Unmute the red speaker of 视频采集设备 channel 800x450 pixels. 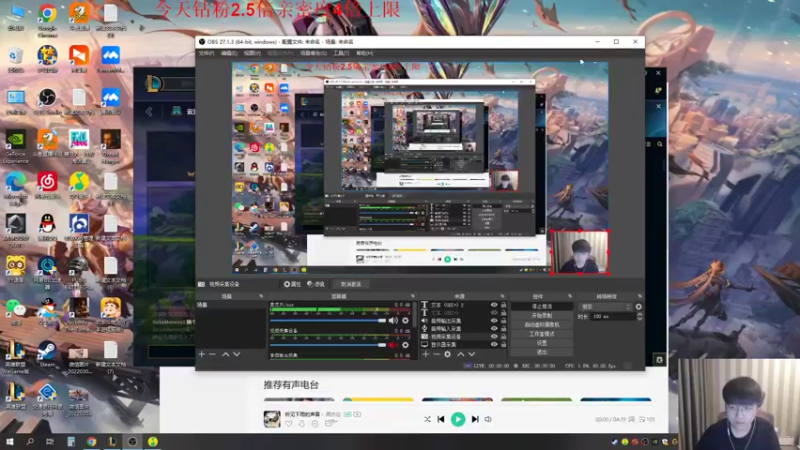tap(393, 345)
